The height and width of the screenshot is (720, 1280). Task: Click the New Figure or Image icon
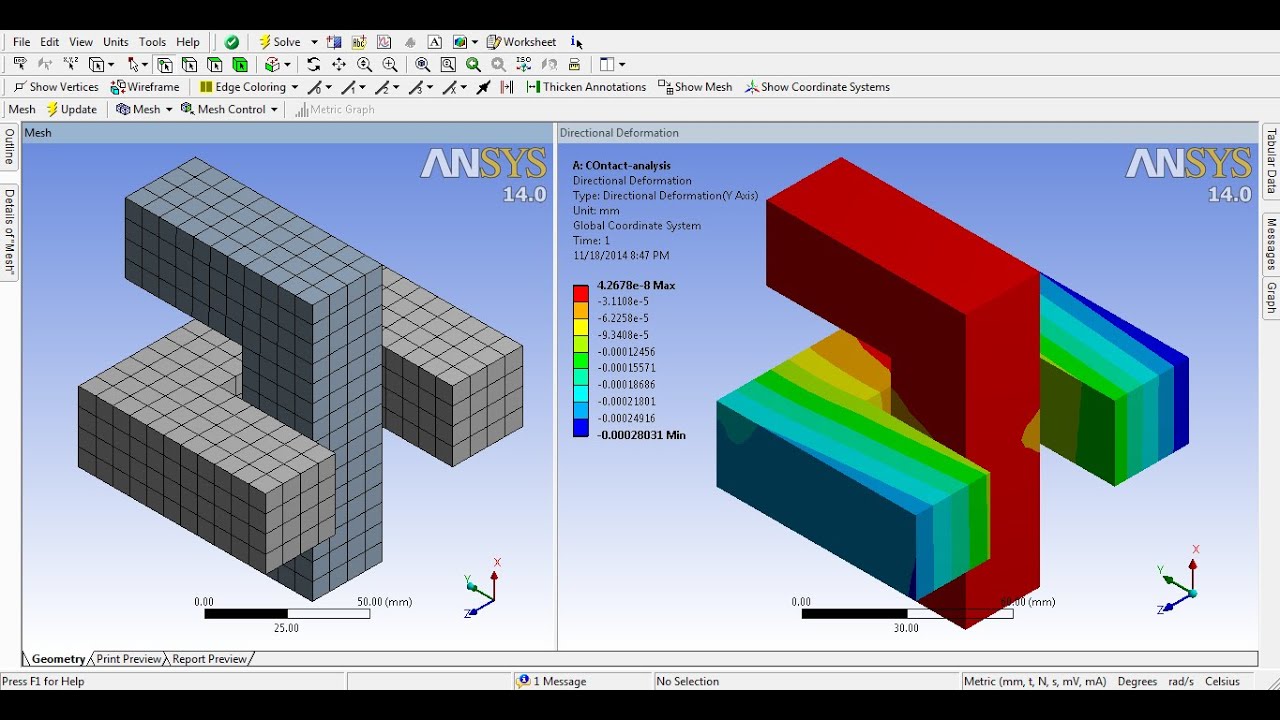tap(460, 42)
